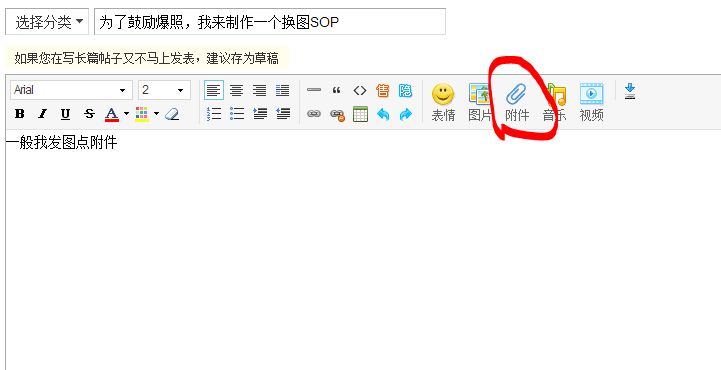This screenshot has width=721, height=370.
Task: Remove the hyperlink
Action: 337,114
